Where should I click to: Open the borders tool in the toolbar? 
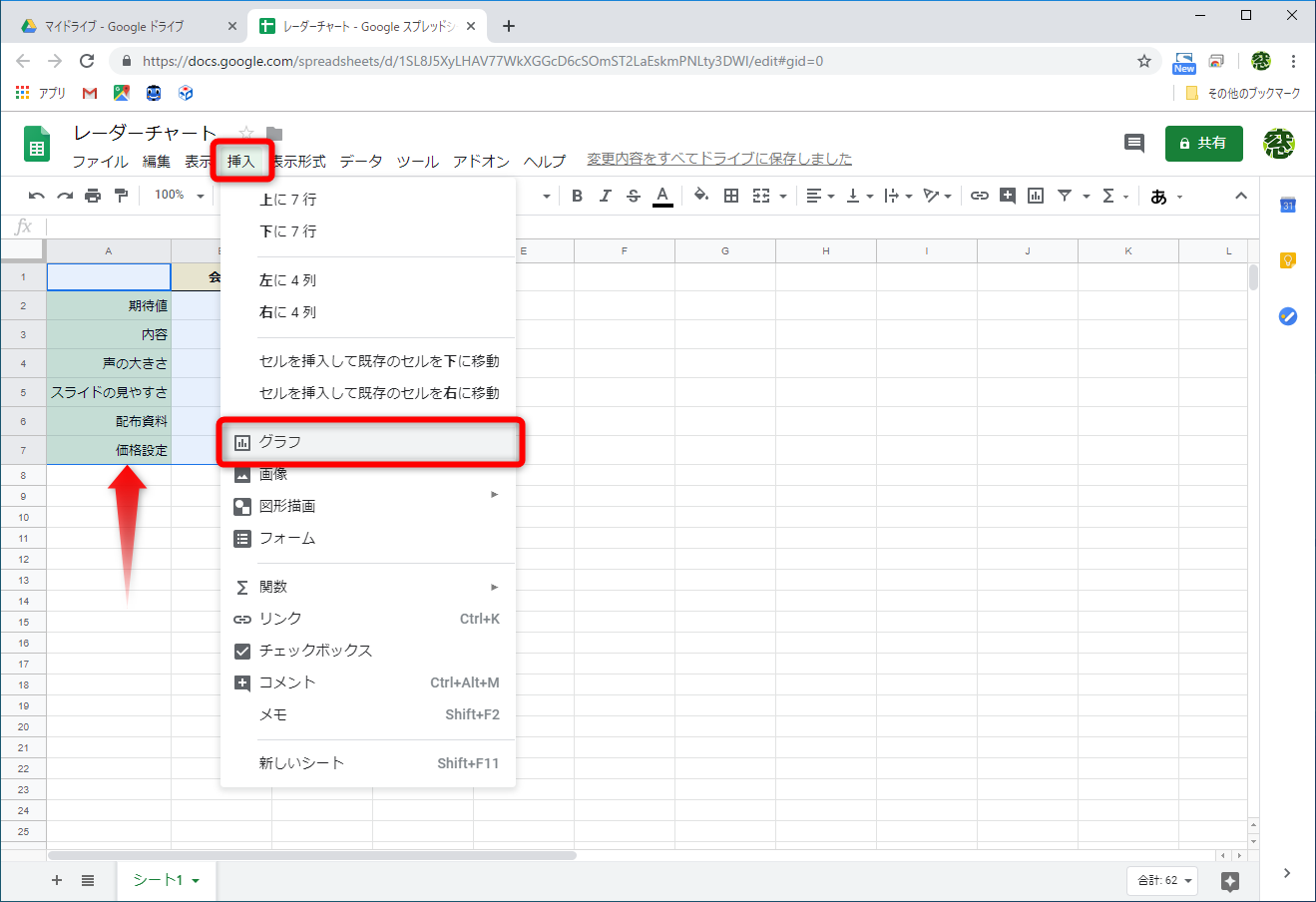click(x=731, y=196)
